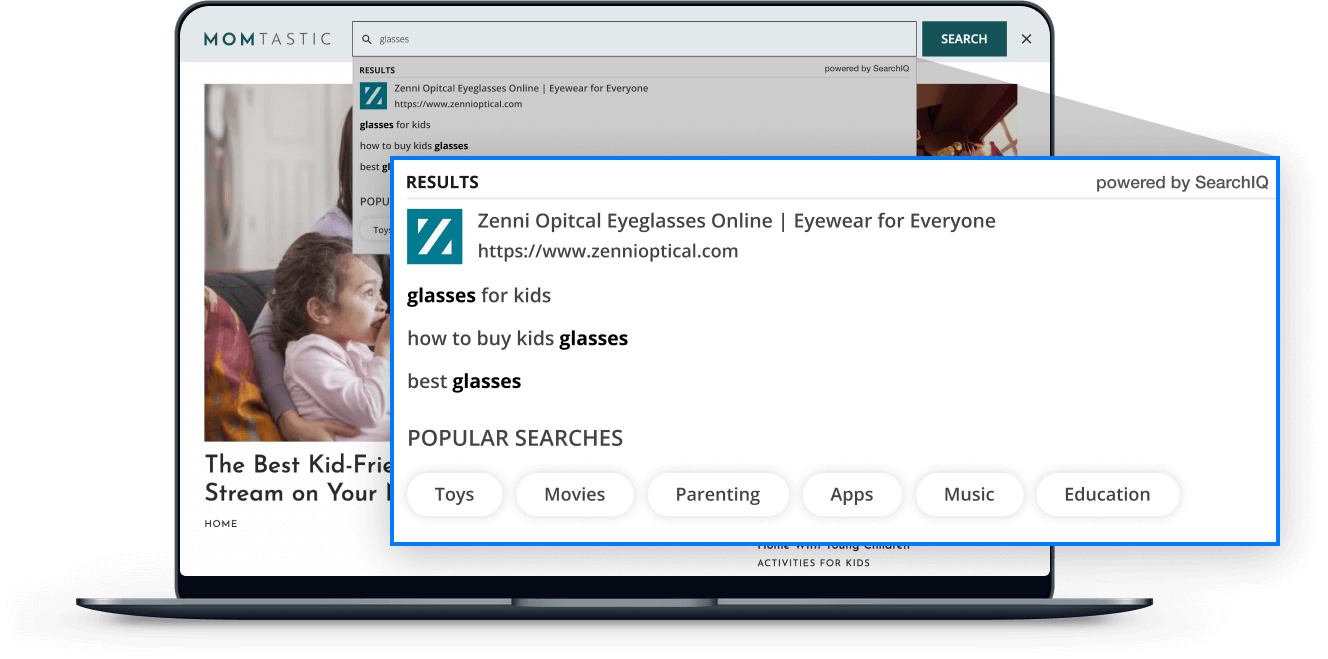Click the large Zenni Z logo icon

[434, 236]
